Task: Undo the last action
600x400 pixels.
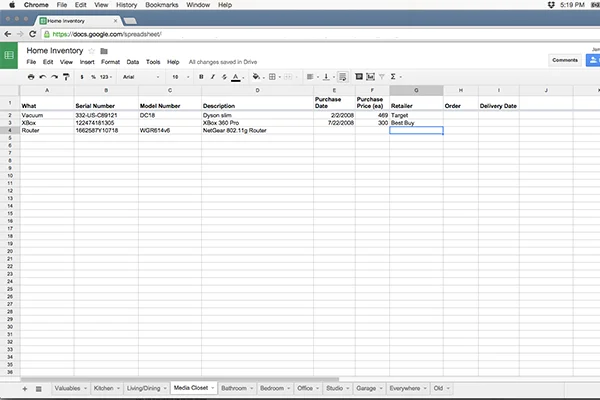Action: (x=43, y=77)
